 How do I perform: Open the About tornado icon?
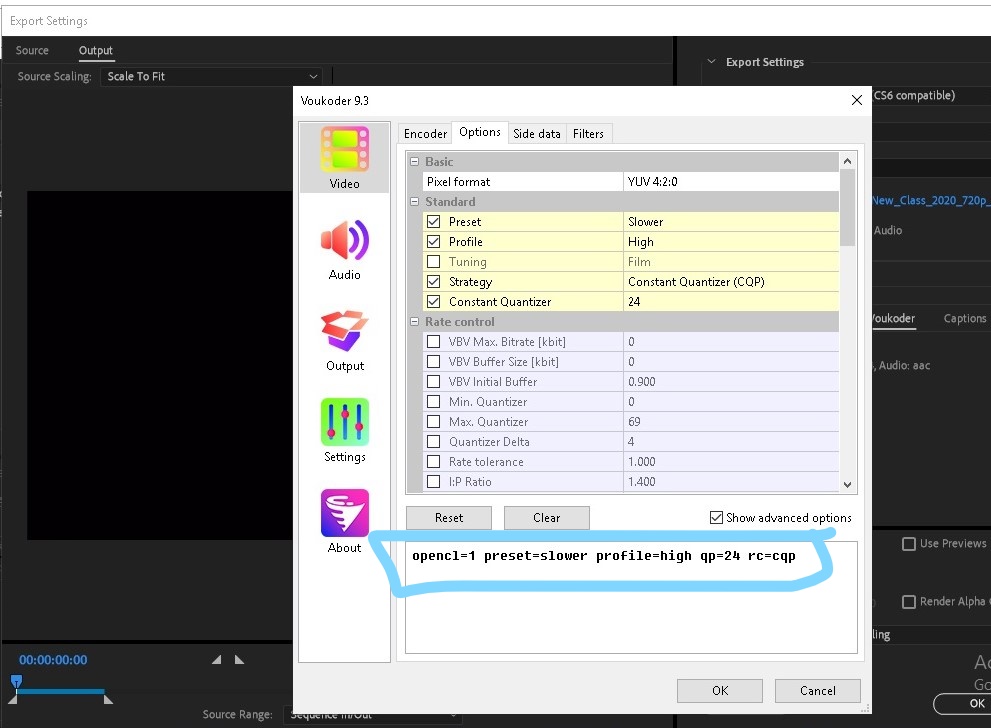pyautogui.click(x=344, y=514)
